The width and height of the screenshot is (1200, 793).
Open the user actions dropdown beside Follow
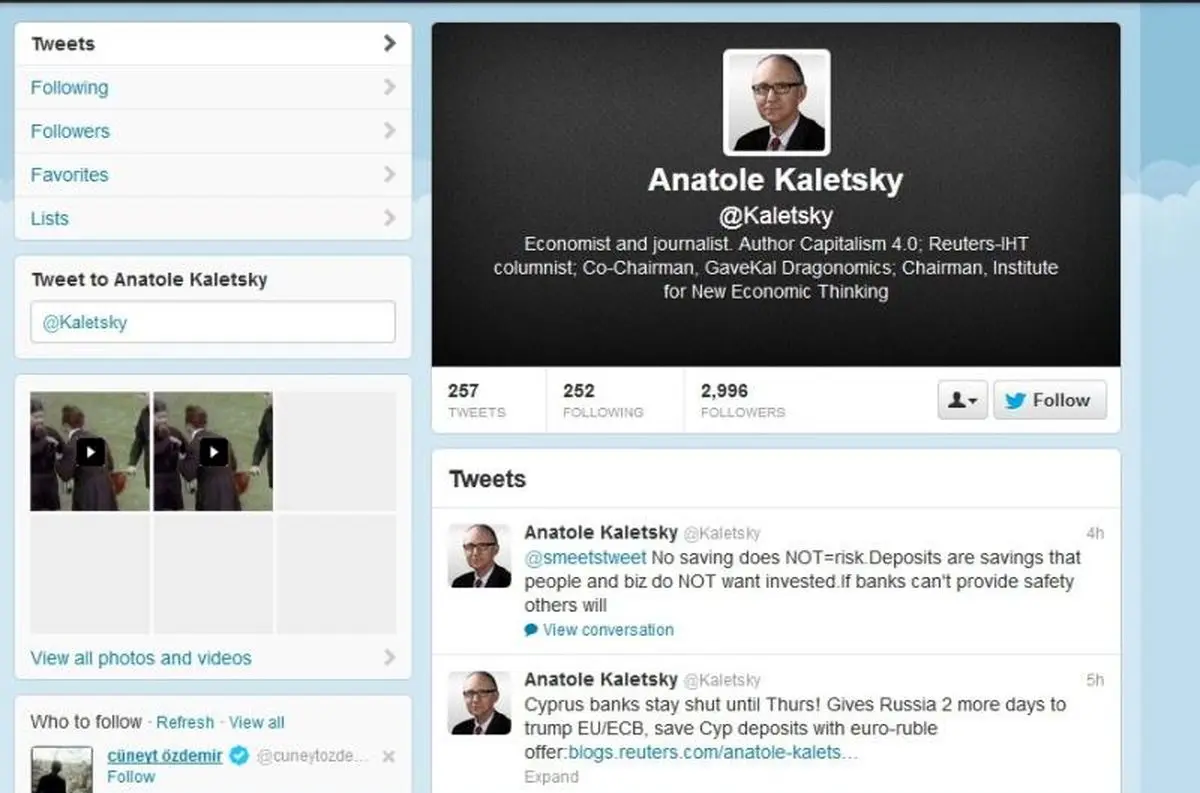962,400
